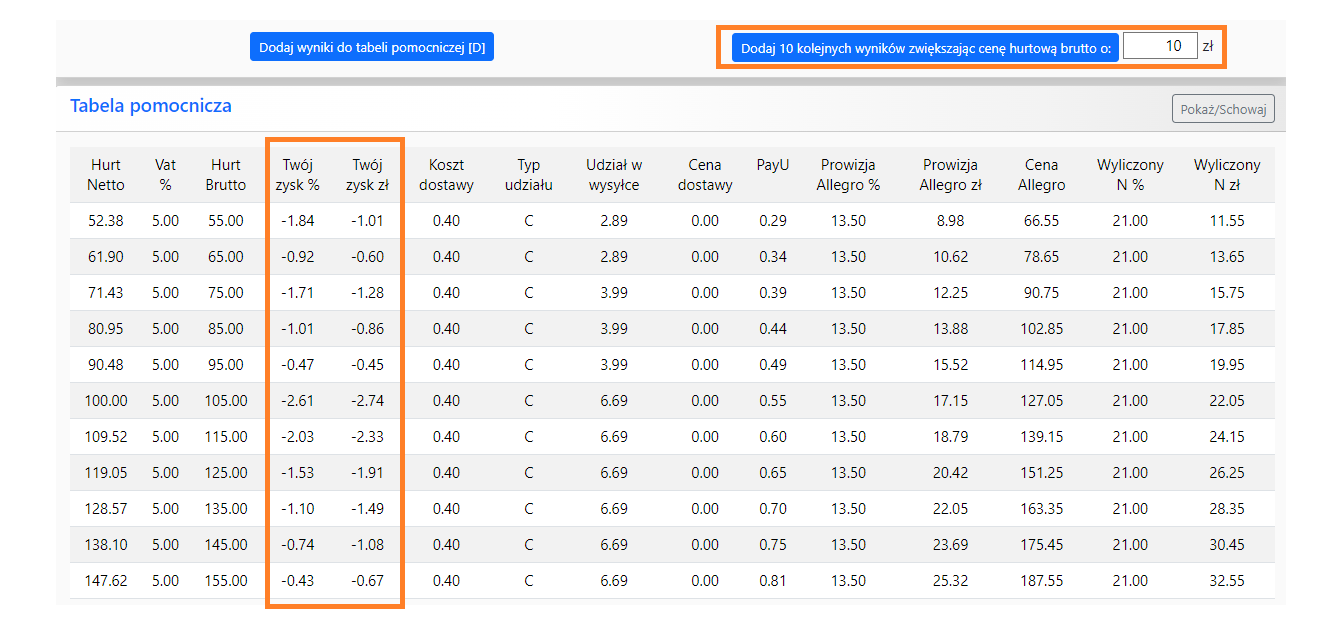Click 'Dodaj 10 kolejnych wyników' button
Image resolution: width=1343 pixels, height=624 pixels.
coord(925,47)
